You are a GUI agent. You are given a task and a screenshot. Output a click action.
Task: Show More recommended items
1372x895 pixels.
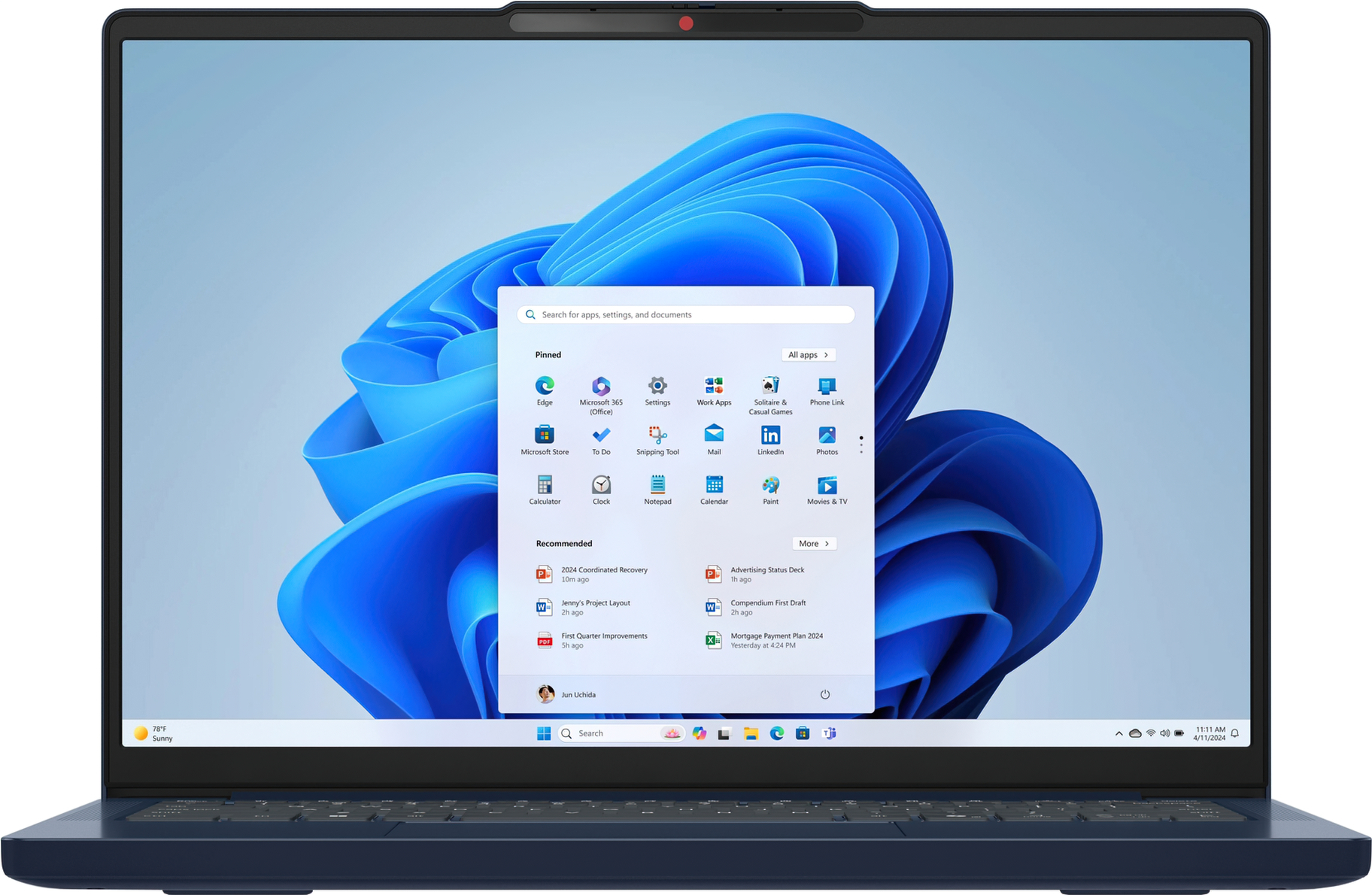pos(814,543)
